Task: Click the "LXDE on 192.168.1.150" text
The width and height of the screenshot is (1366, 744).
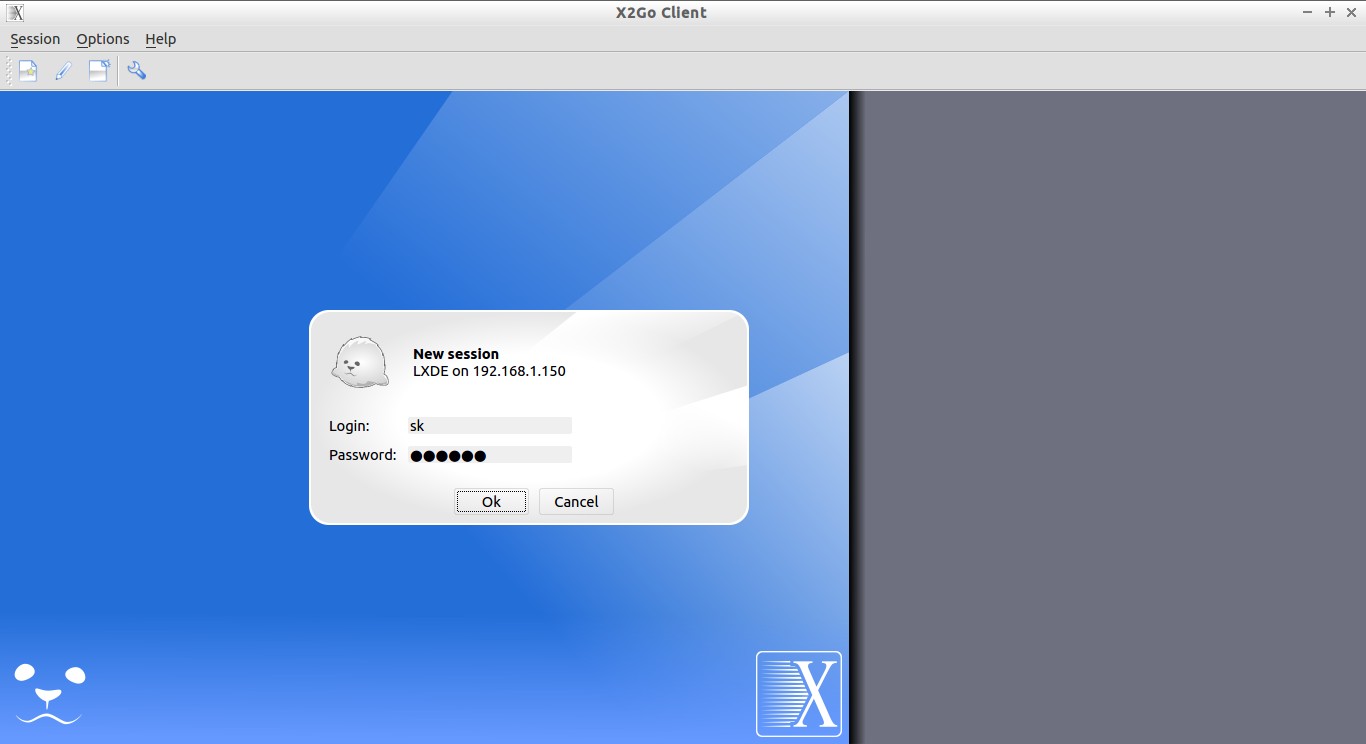Action: (x=489, y=371)
